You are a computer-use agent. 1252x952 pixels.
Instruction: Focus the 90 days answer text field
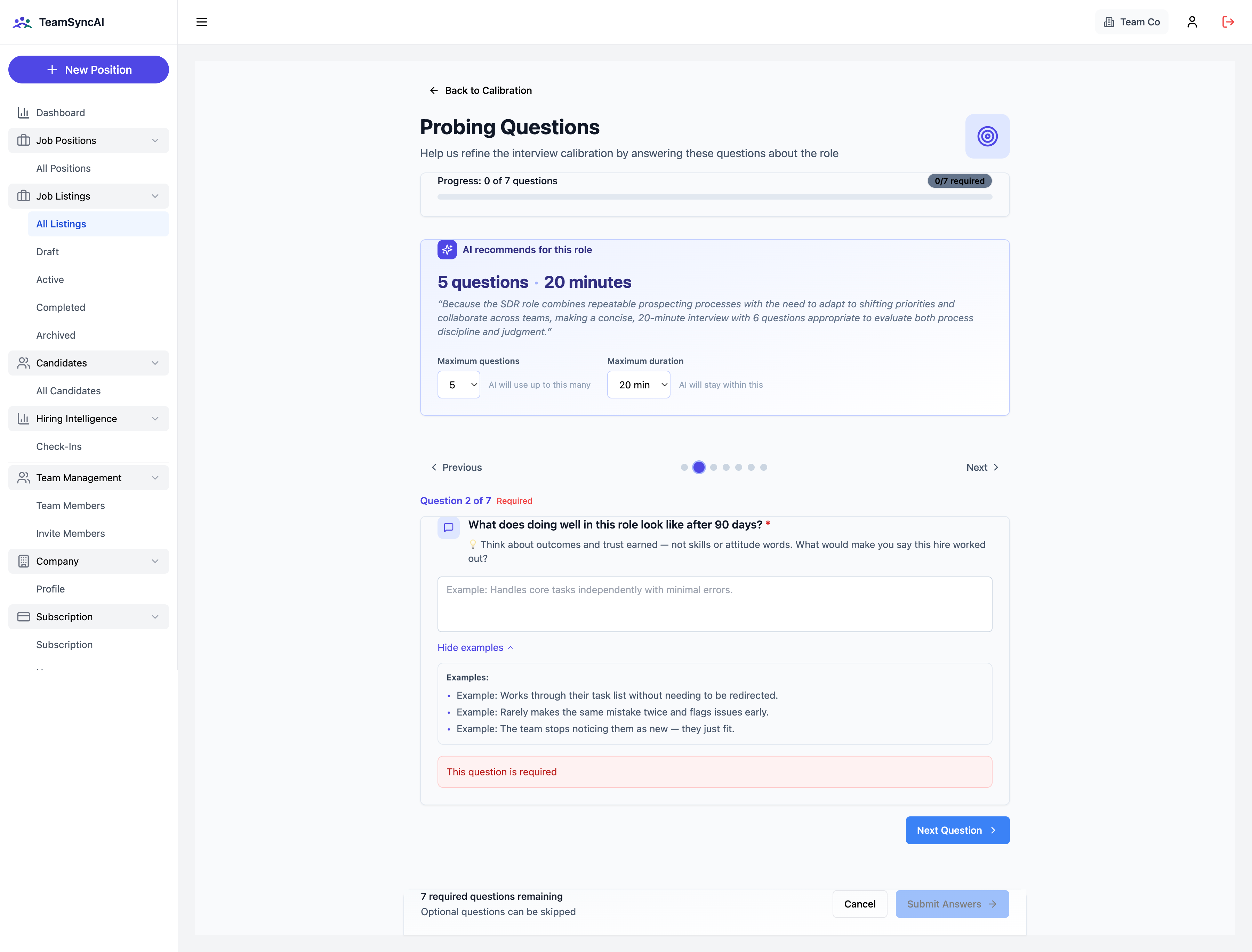pos(714,604)
